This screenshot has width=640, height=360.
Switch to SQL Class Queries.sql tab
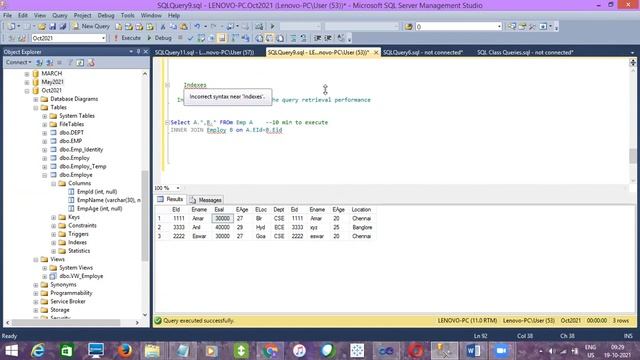pyautogui.click(x=525, y=52)
